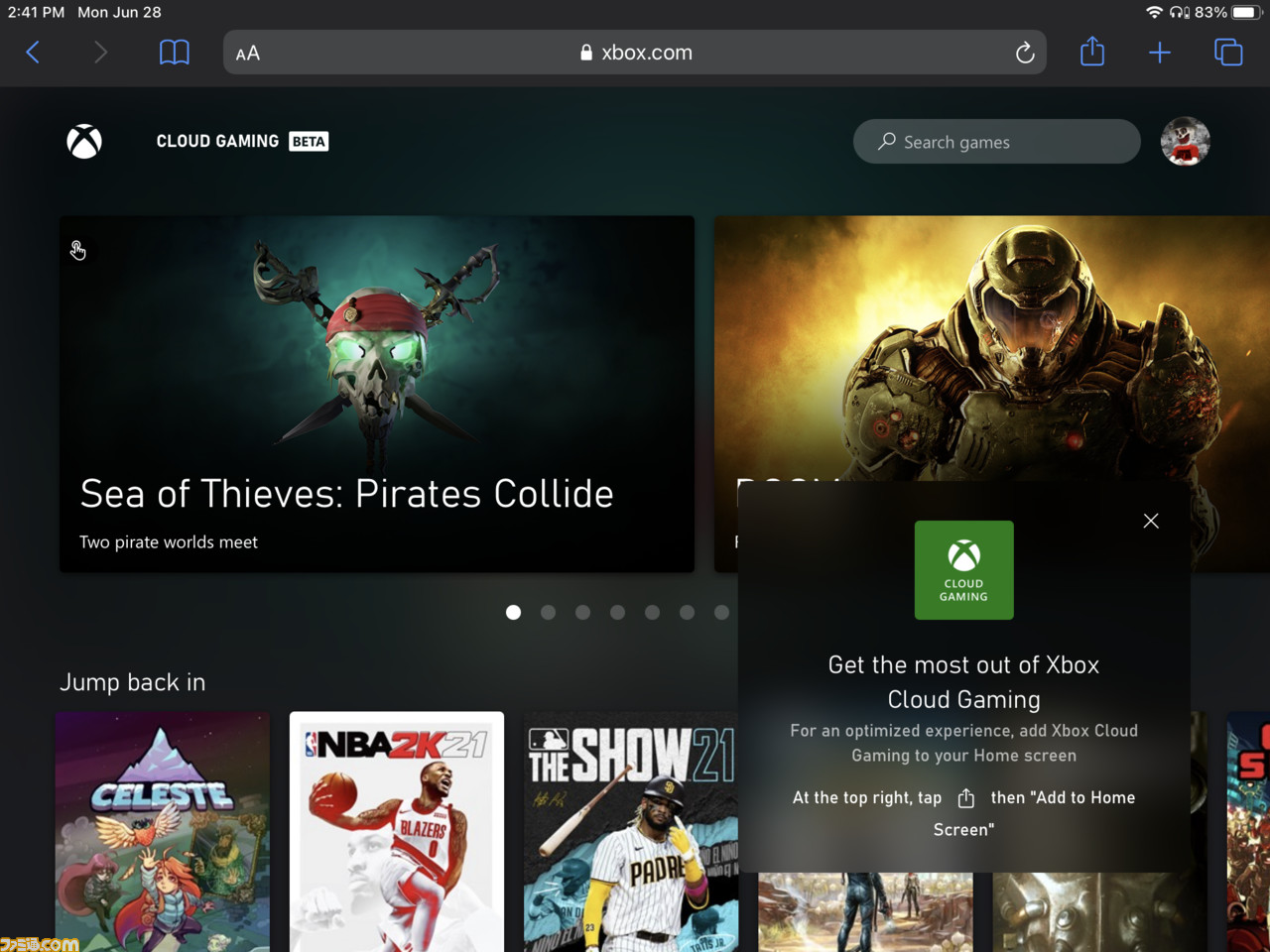Select fifth carousel dot
Image resolution: width=1270 pixels, height=952 pixels.
(652, 612)
